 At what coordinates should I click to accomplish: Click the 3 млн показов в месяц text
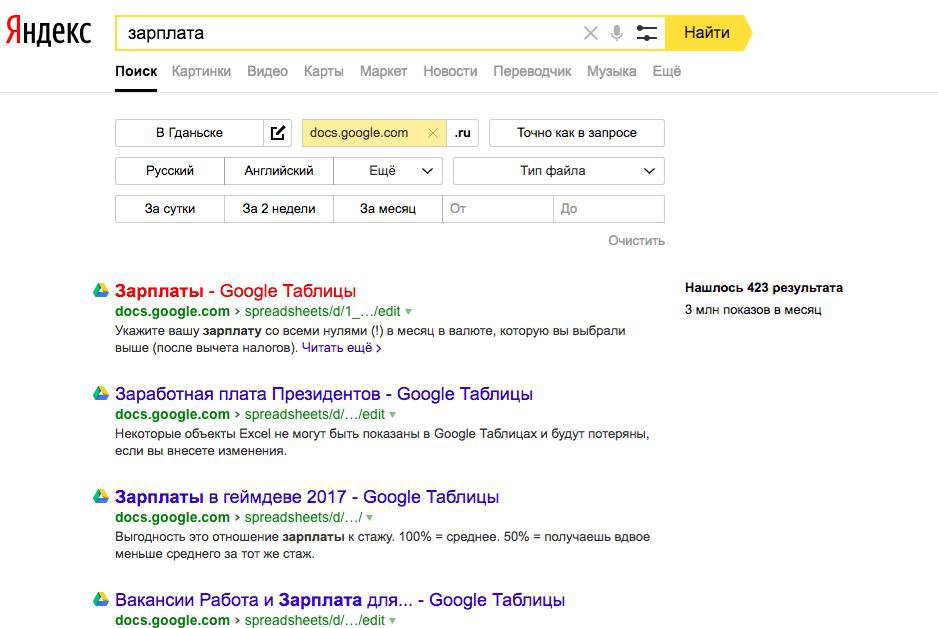click(753, 310)
